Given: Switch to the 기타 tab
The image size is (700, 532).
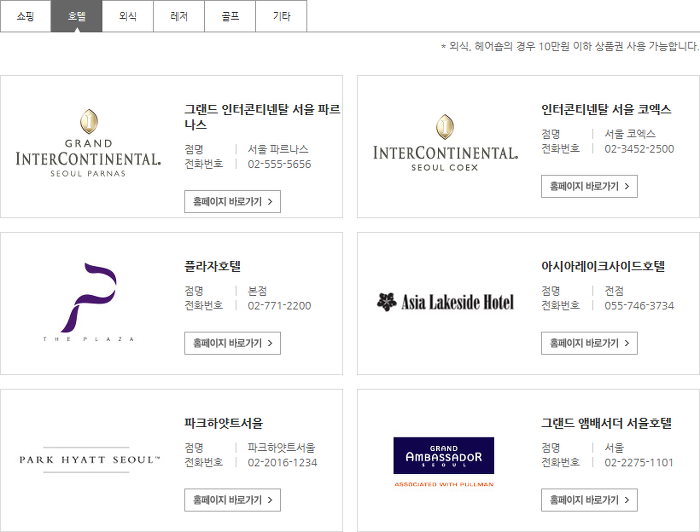Looking at the screenshot, I should pos(281,16).
